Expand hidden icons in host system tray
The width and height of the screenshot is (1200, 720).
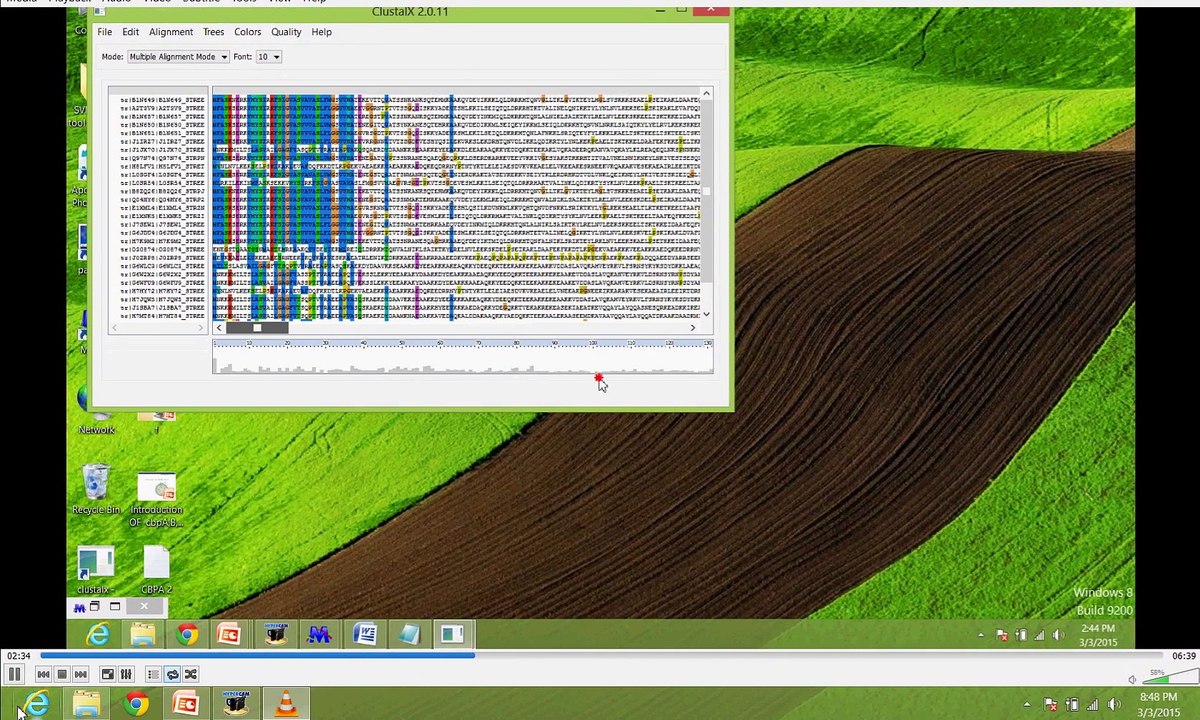click(x=1027, y=705)
